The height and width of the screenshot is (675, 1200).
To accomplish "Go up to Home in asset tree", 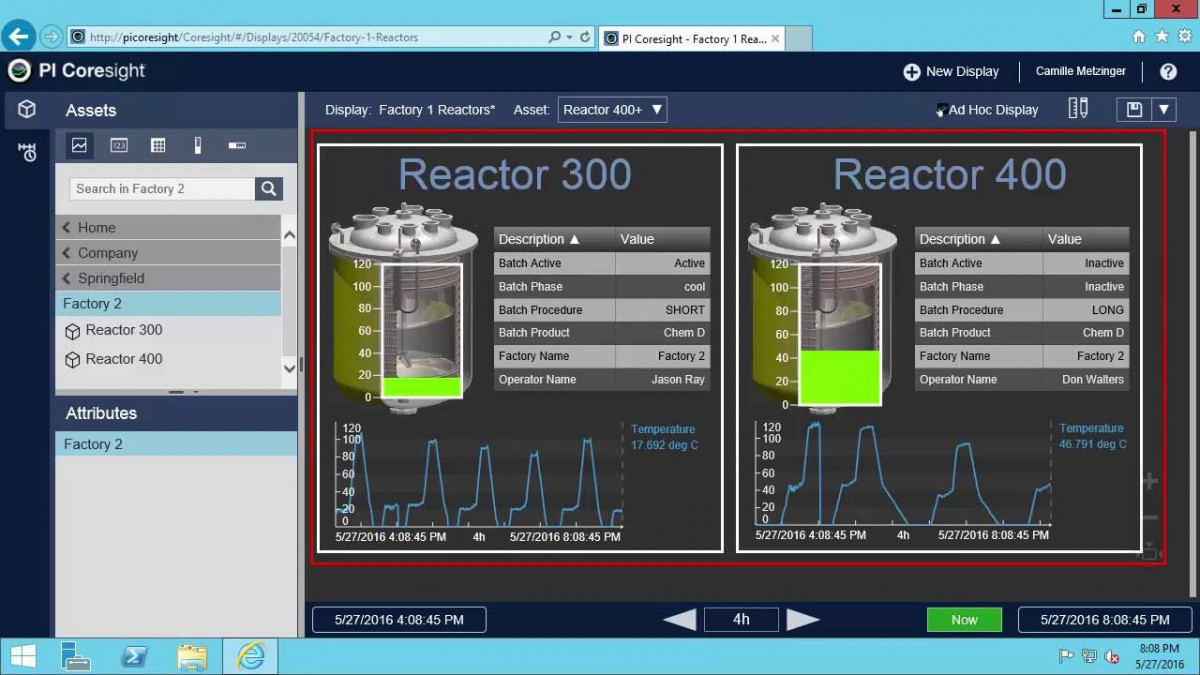I will click(168, 227).
